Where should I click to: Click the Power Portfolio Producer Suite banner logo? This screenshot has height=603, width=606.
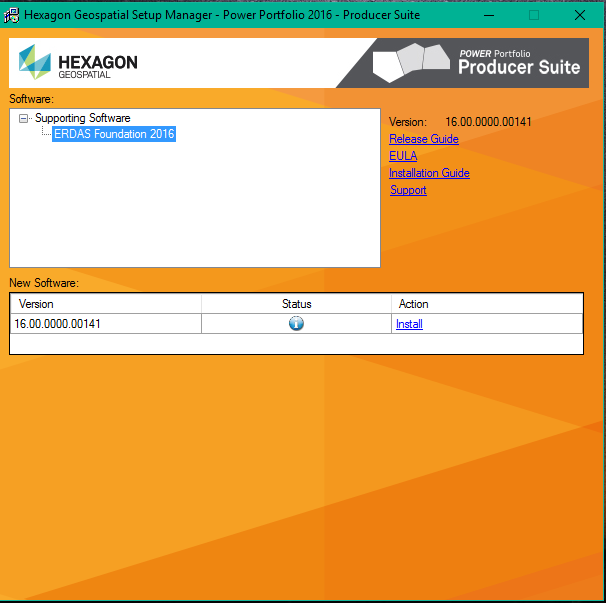[x=477, y=63]
